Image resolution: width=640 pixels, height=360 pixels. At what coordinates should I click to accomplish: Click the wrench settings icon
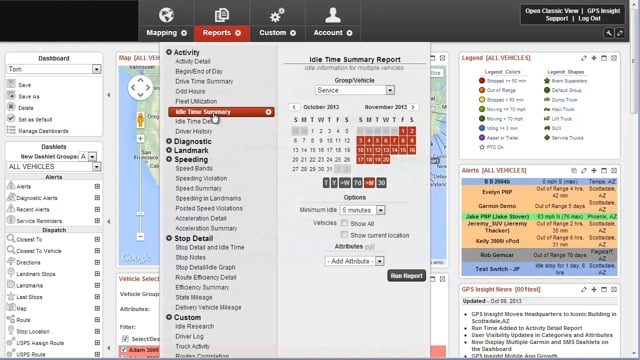[609, 33]
